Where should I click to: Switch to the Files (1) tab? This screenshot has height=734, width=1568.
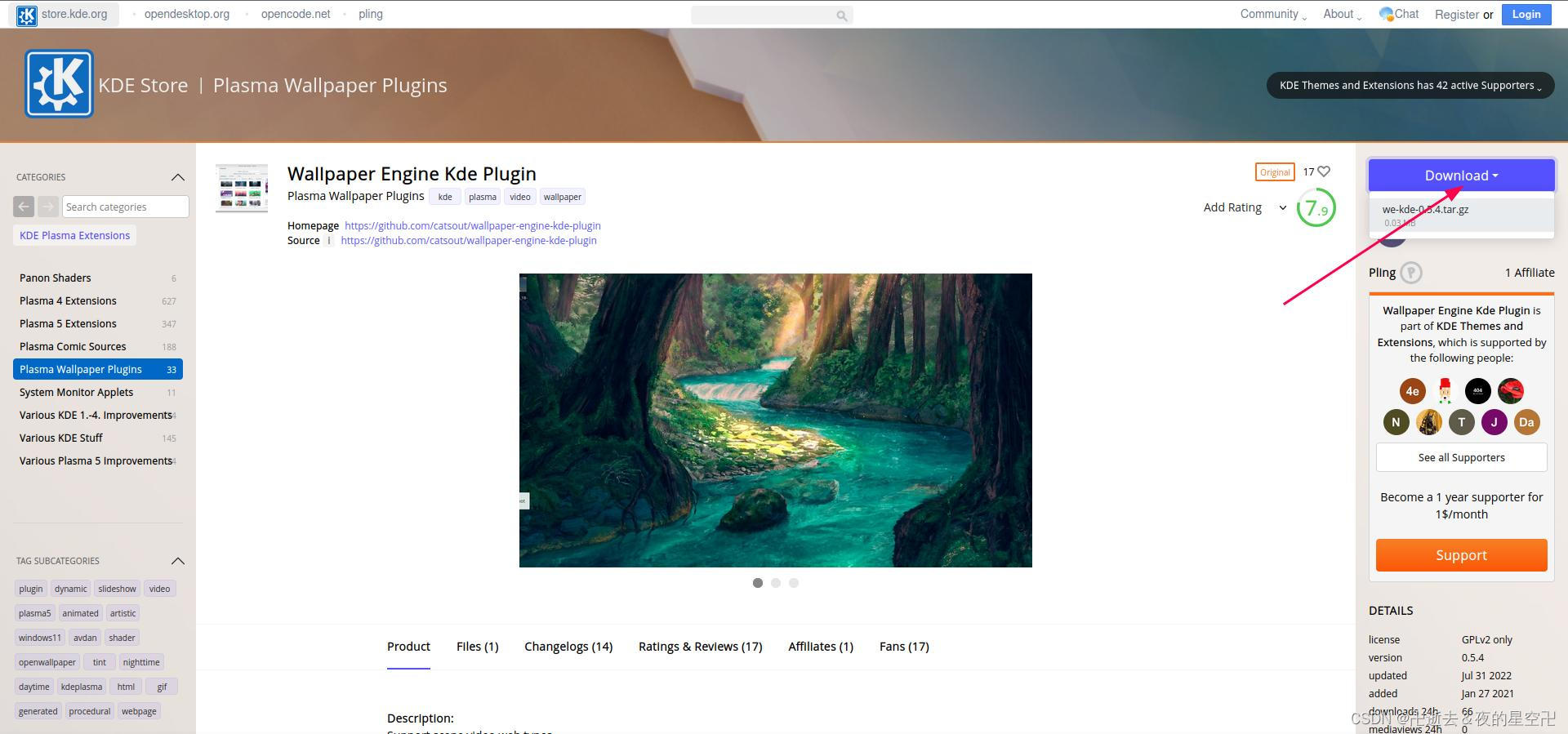pyautogui.click(x=477, y=647)
